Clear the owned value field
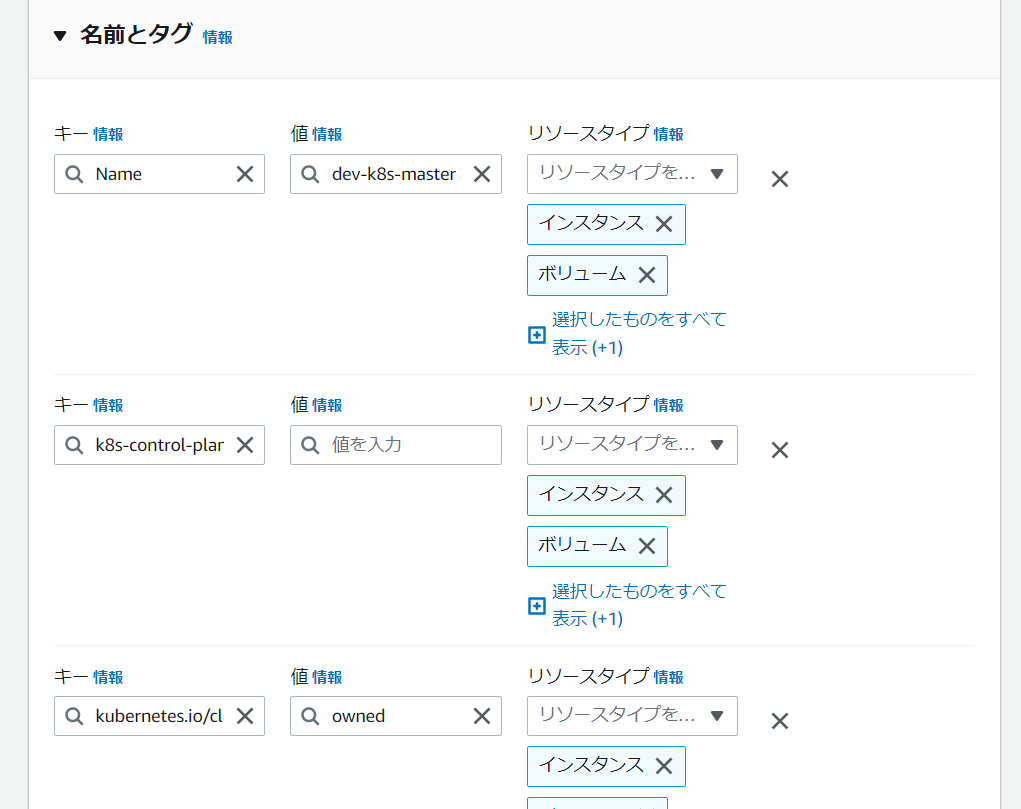Image resolution: width=1021 pixels, height=809 pixels. (x=481, y=716)
